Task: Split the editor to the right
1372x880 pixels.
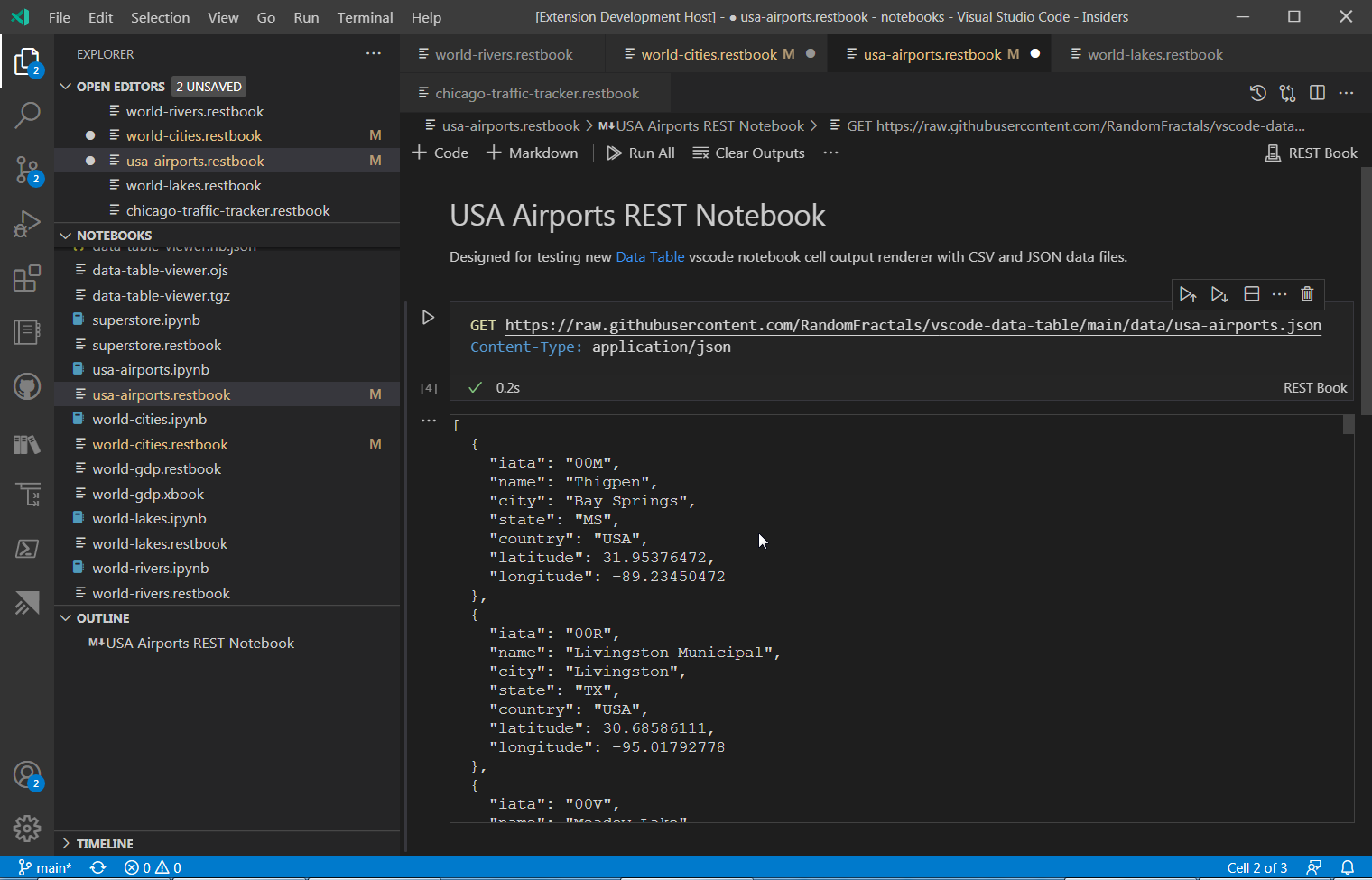Action: click(1317, 93)
